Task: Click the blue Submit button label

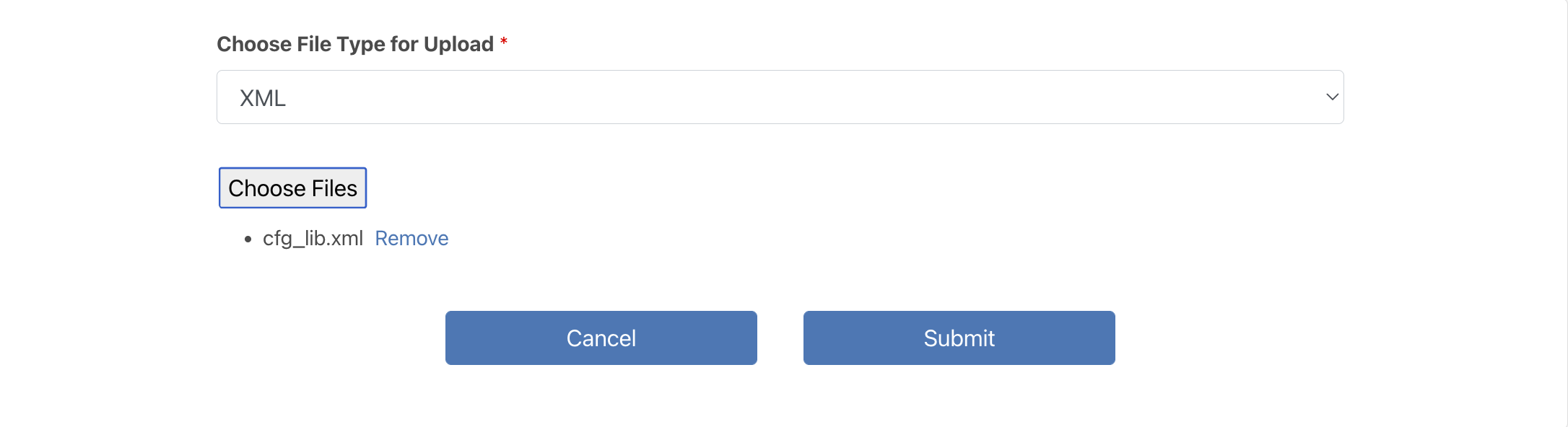Action: [959, 338]
